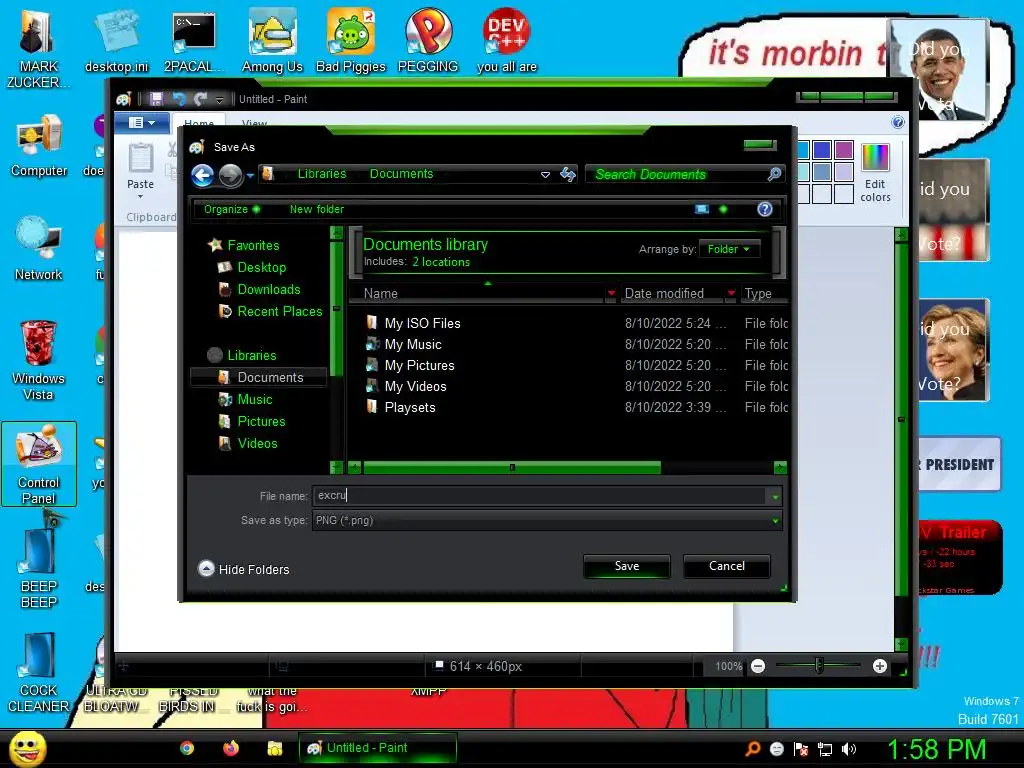Customize Quick Access Toolbar arrow in Paint
This screenshot has width=1024, height=768.
(219, 99)
